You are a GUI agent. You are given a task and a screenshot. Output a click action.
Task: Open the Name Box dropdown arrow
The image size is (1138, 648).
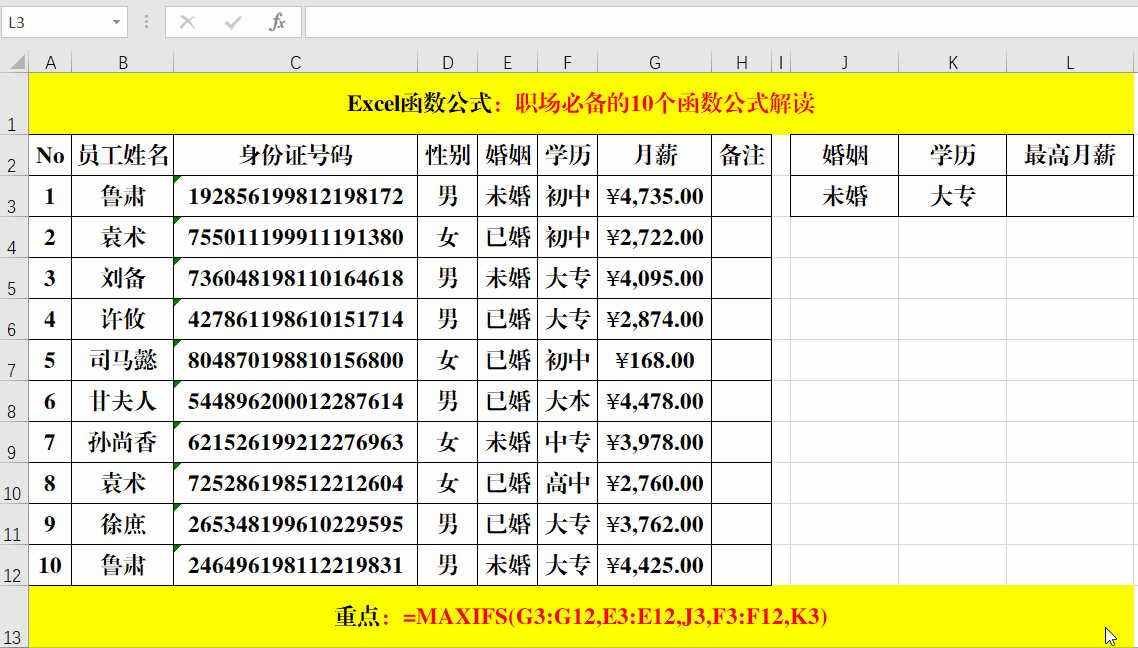coord(116,22)
